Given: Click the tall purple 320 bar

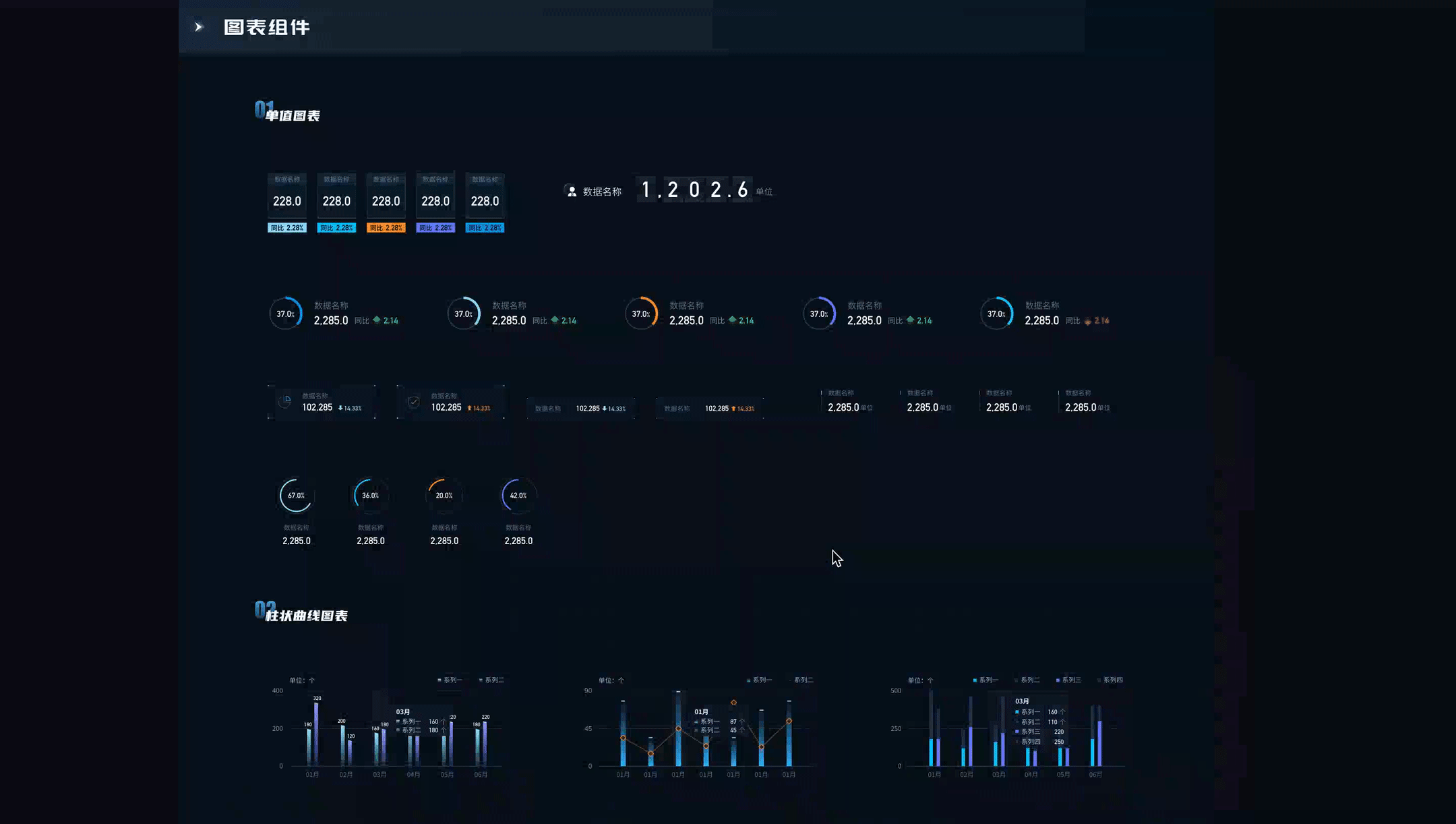Looking at the screenshot, I should pos(317,734).
